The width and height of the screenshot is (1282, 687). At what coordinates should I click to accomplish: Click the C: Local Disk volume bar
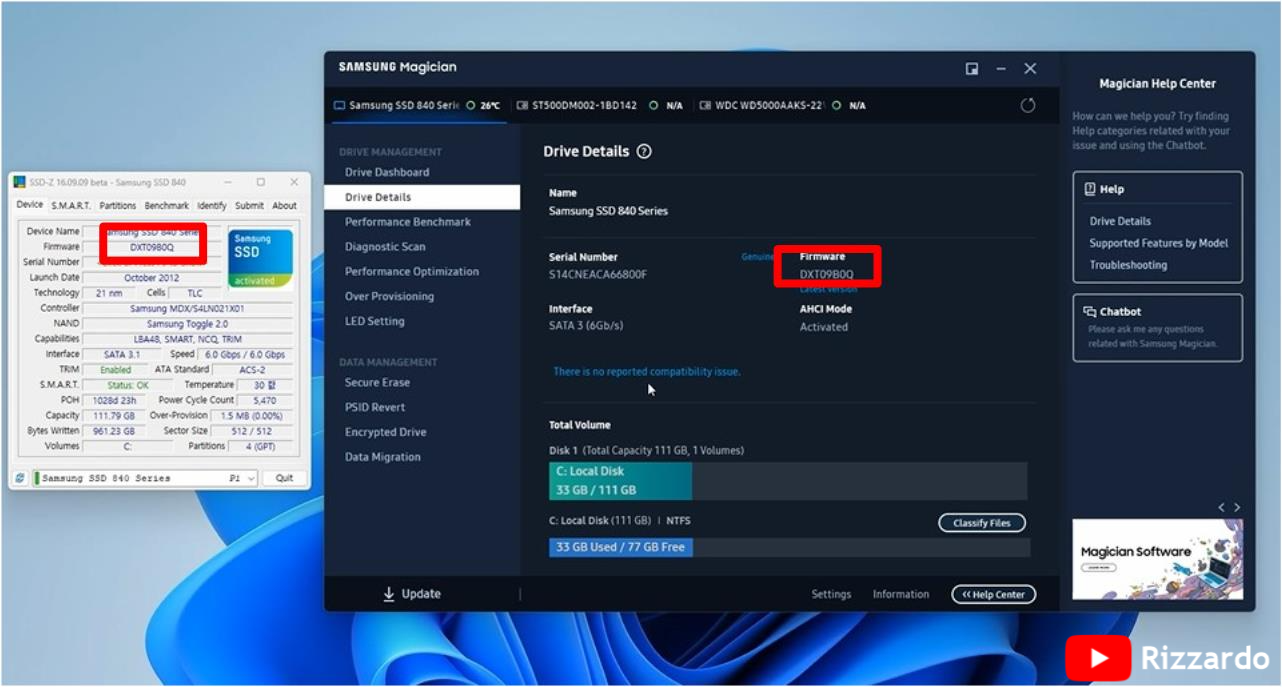pyautogui.click(x=788, y=481)
